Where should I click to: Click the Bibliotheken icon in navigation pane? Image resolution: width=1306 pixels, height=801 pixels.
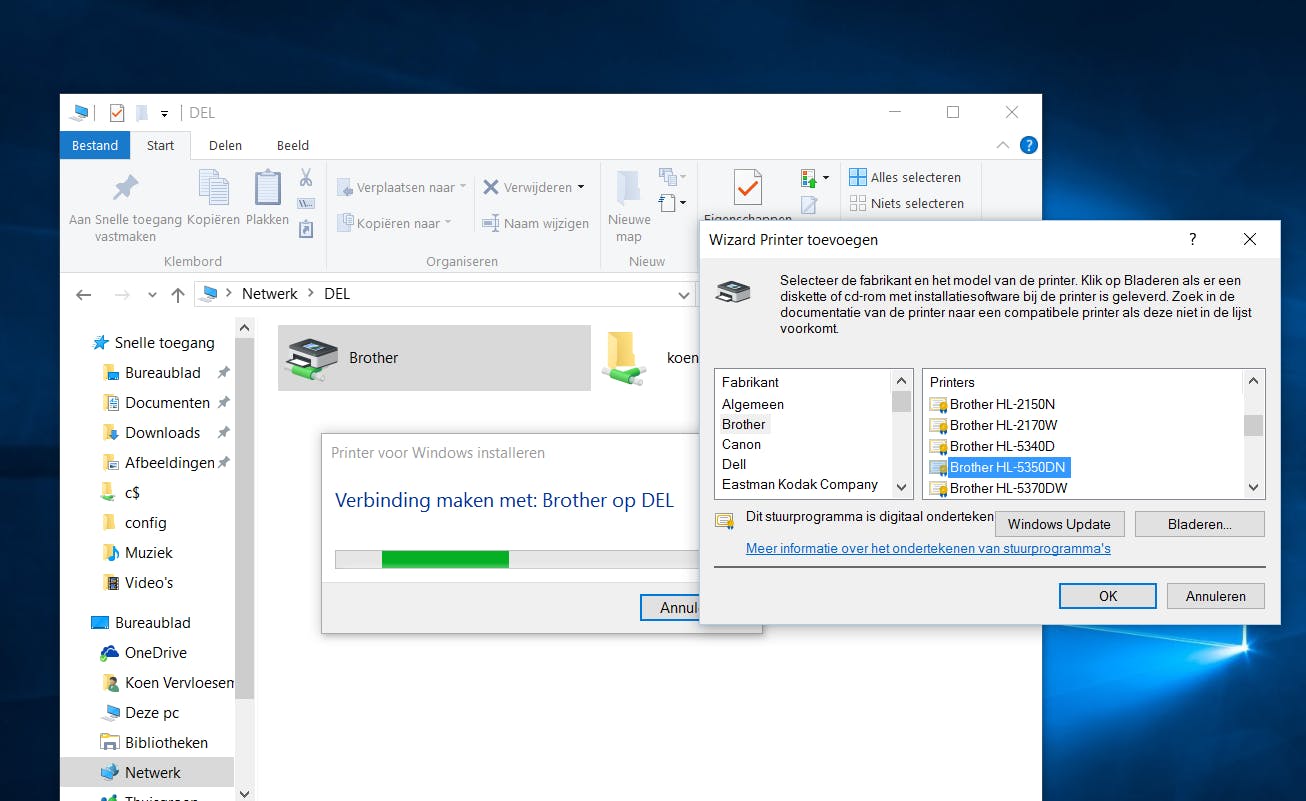(109, 743)
